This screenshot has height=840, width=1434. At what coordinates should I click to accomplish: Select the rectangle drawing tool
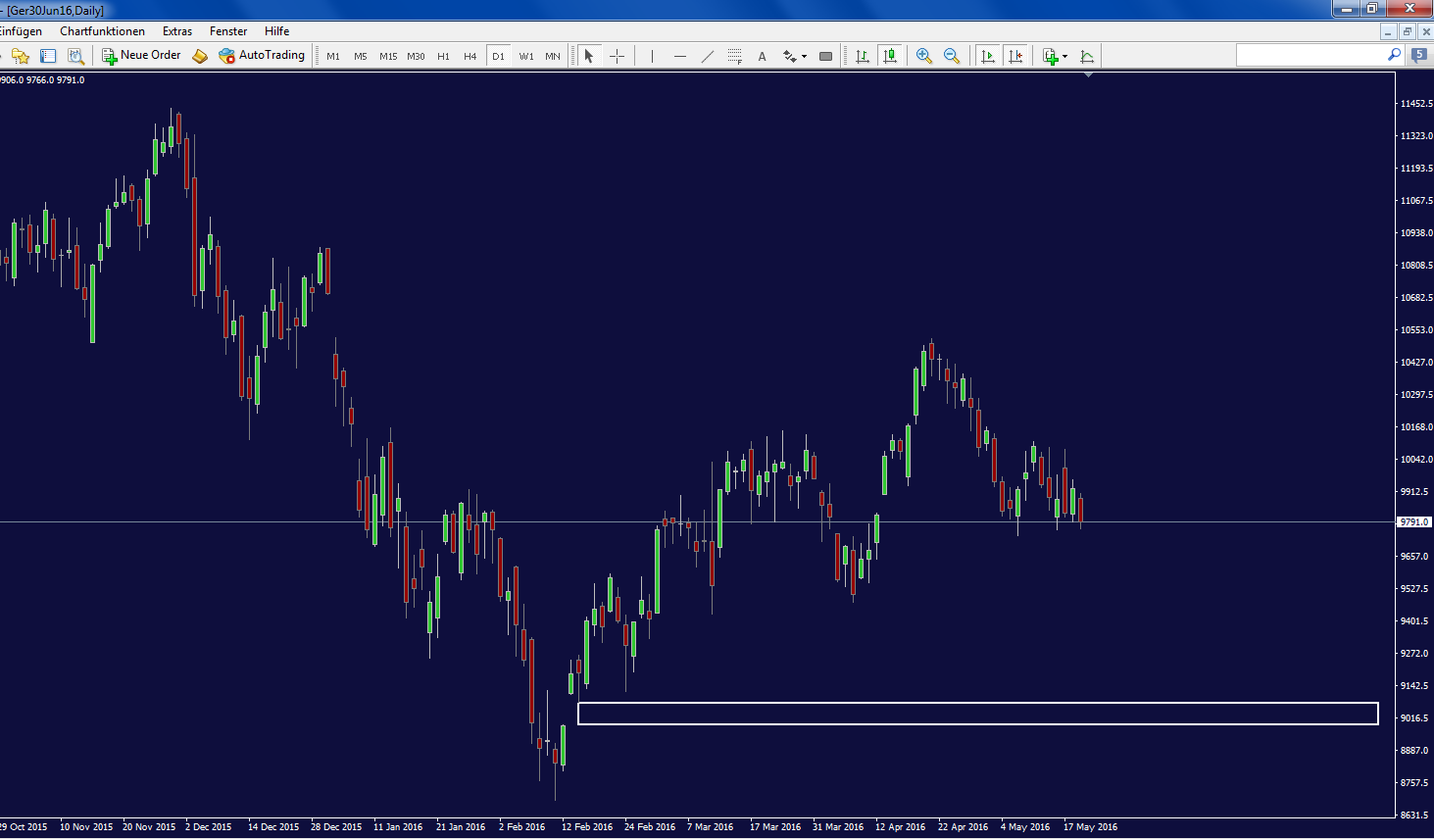coord(825,56)
